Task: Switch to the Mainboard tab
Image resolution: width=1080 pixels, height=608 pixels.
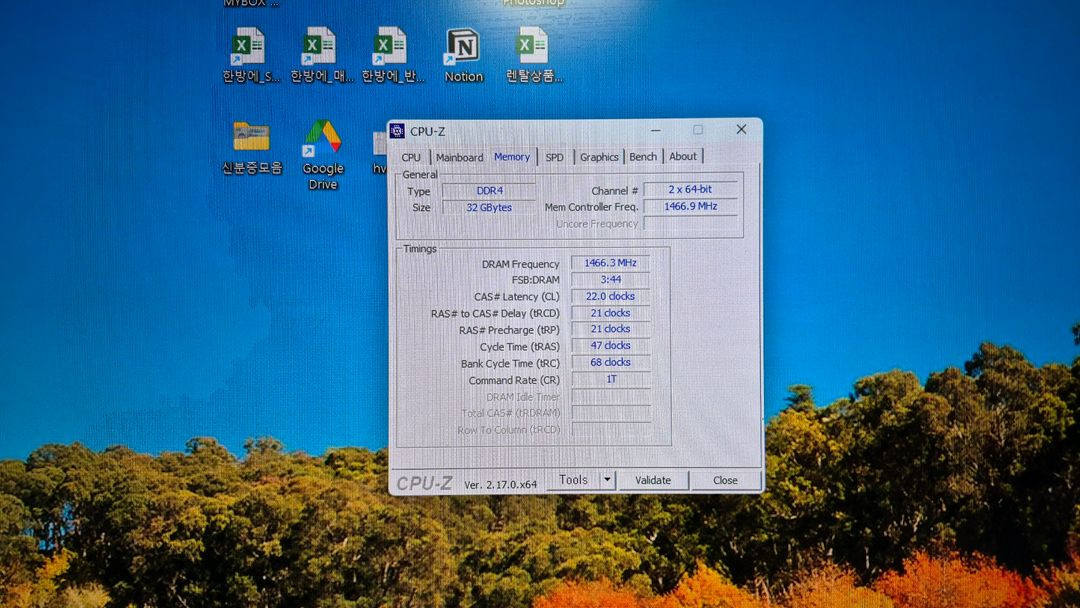Action: (459, 157)
